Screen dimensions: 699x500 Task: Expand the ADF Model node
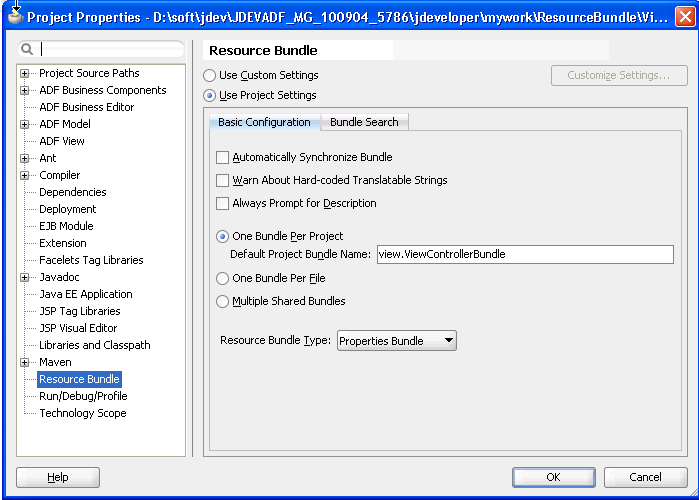(25, 124)
